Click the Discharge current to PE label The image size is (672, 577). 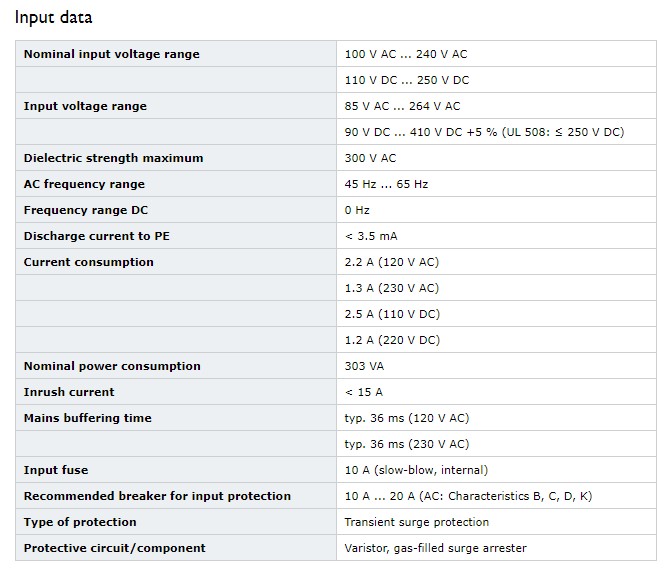pos(96,236)
